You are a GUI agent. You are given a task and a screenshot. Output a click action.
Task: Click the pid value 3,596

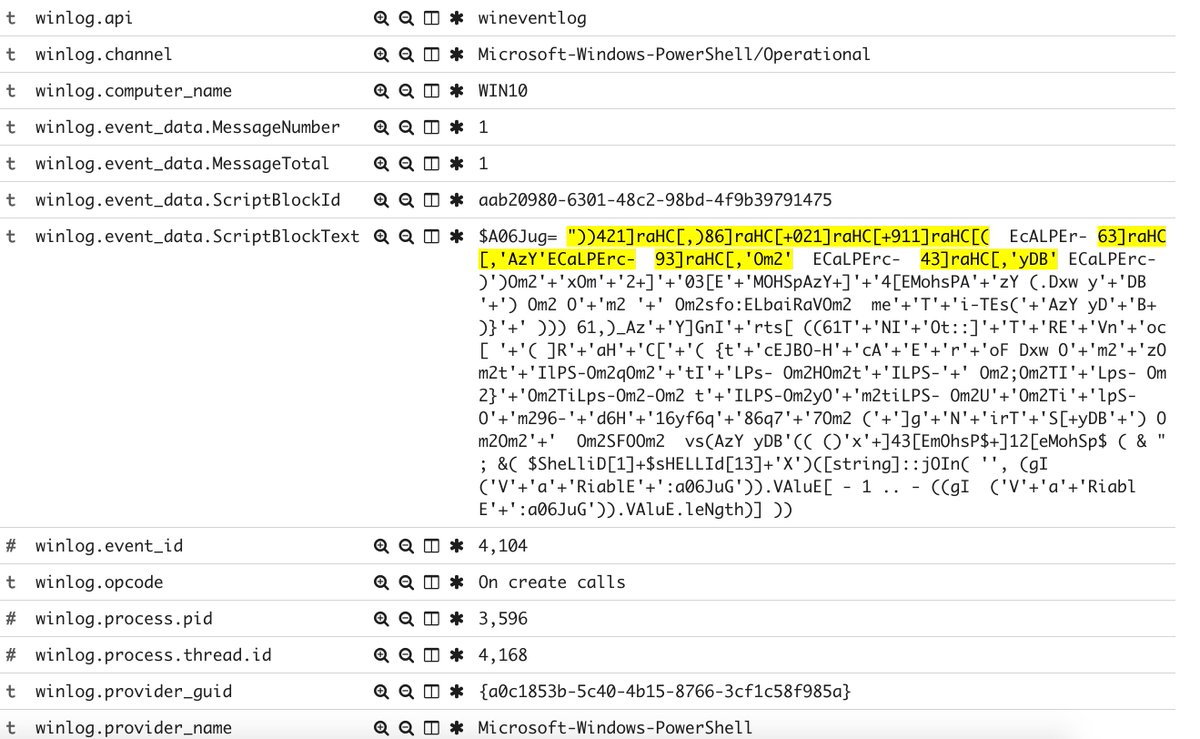click(503, 619)
